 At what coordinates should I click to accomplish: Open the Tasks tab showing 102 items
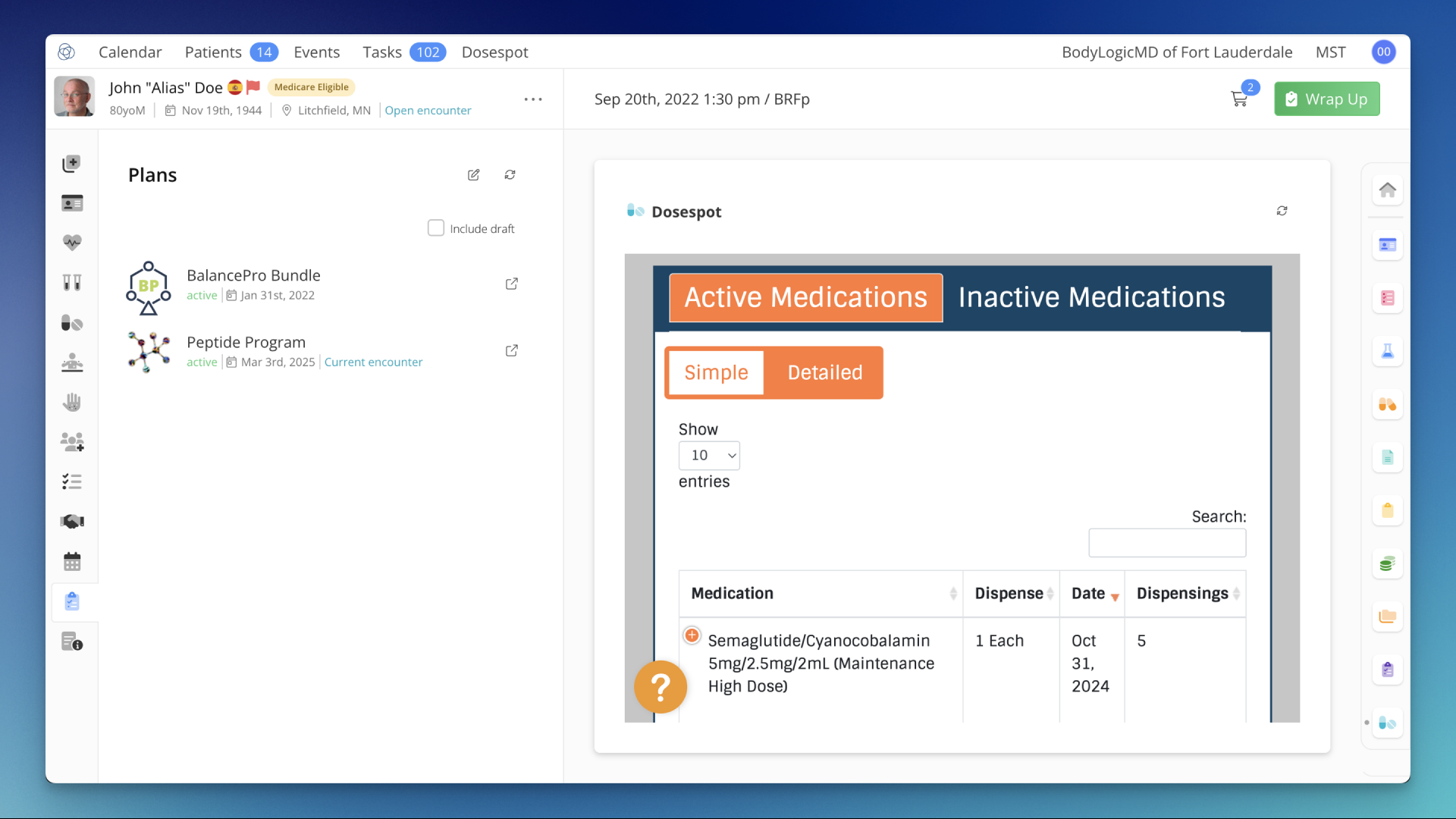[383, 52]
